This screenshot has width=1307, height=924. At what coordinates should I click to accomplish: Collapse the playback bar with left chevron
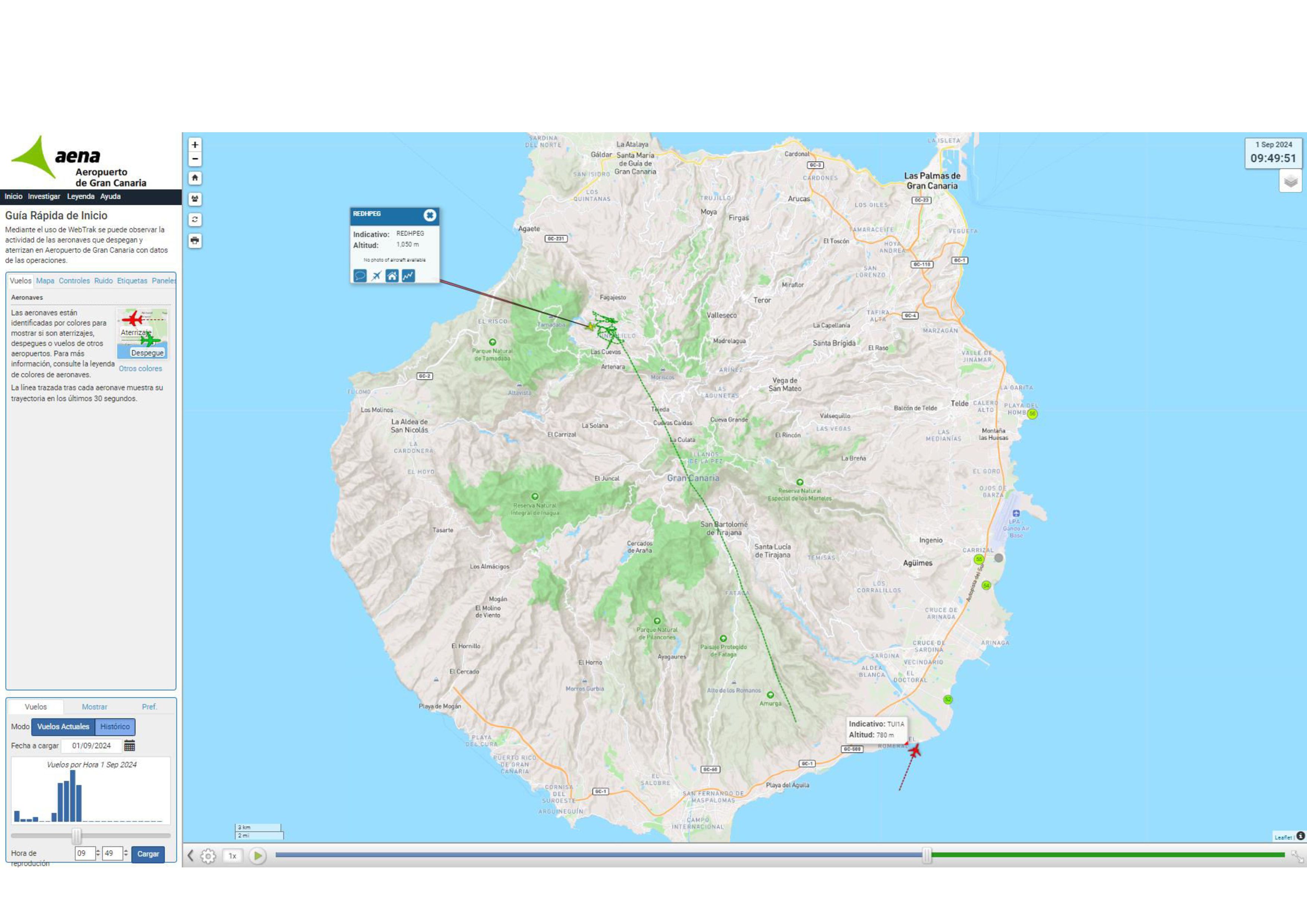[191, 856]
